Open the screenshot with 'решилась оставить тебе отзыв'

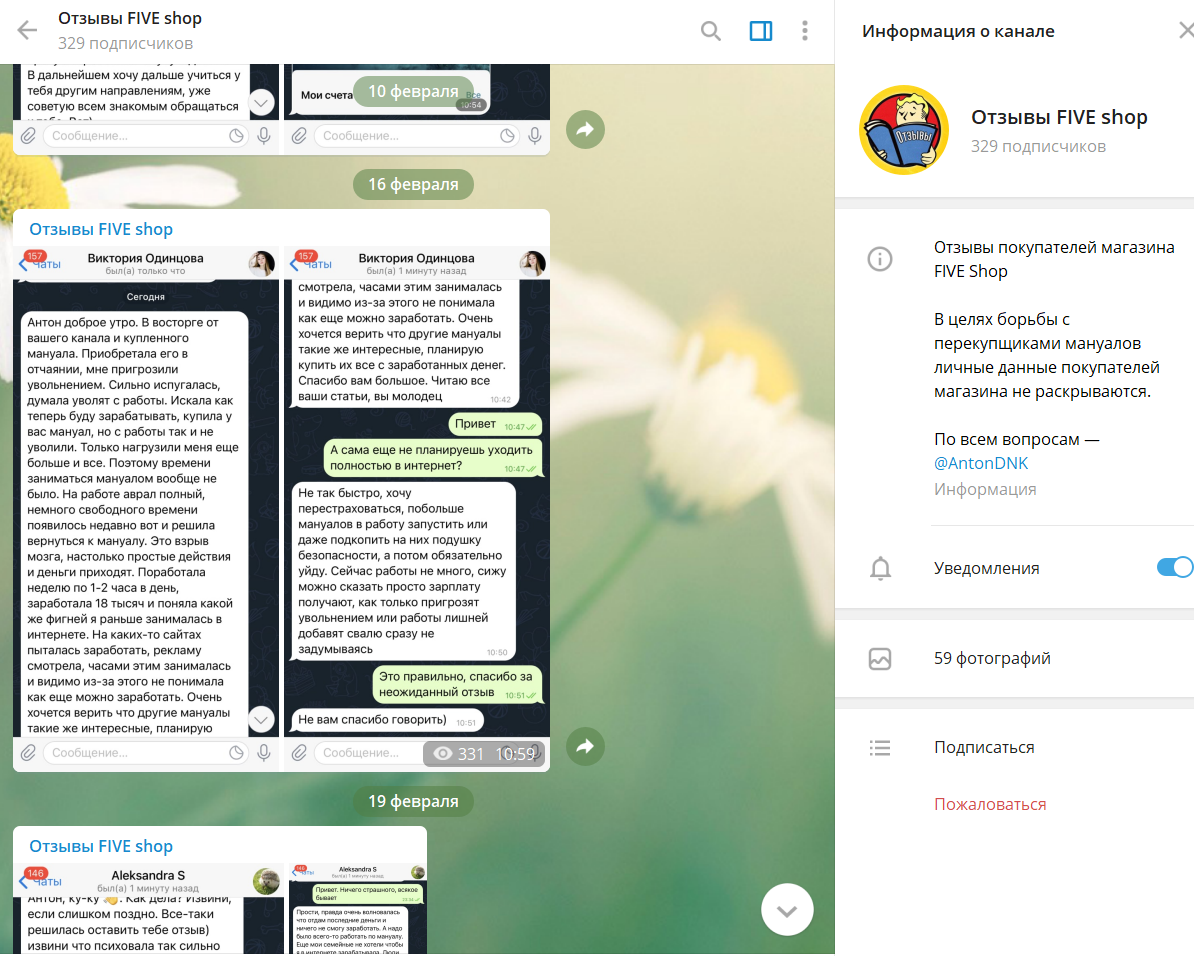146,909
